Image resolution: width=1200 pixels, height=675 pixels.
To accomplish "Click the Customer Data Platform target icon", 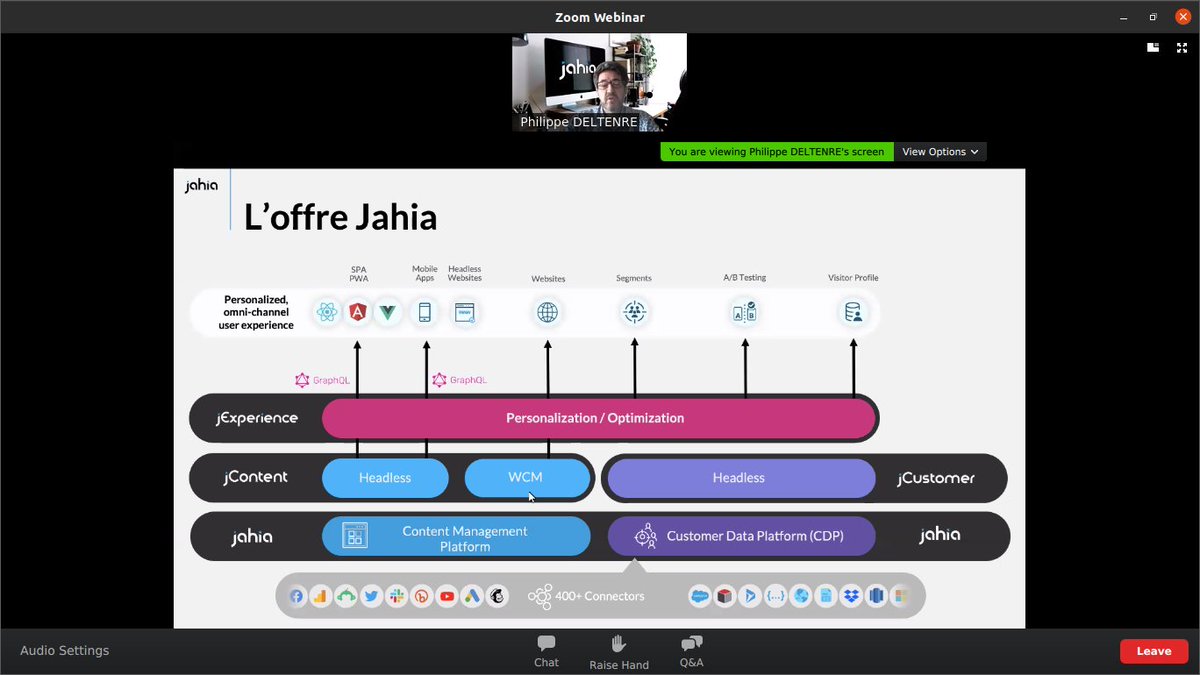I will pyautogui.click(x=645, y=536).
